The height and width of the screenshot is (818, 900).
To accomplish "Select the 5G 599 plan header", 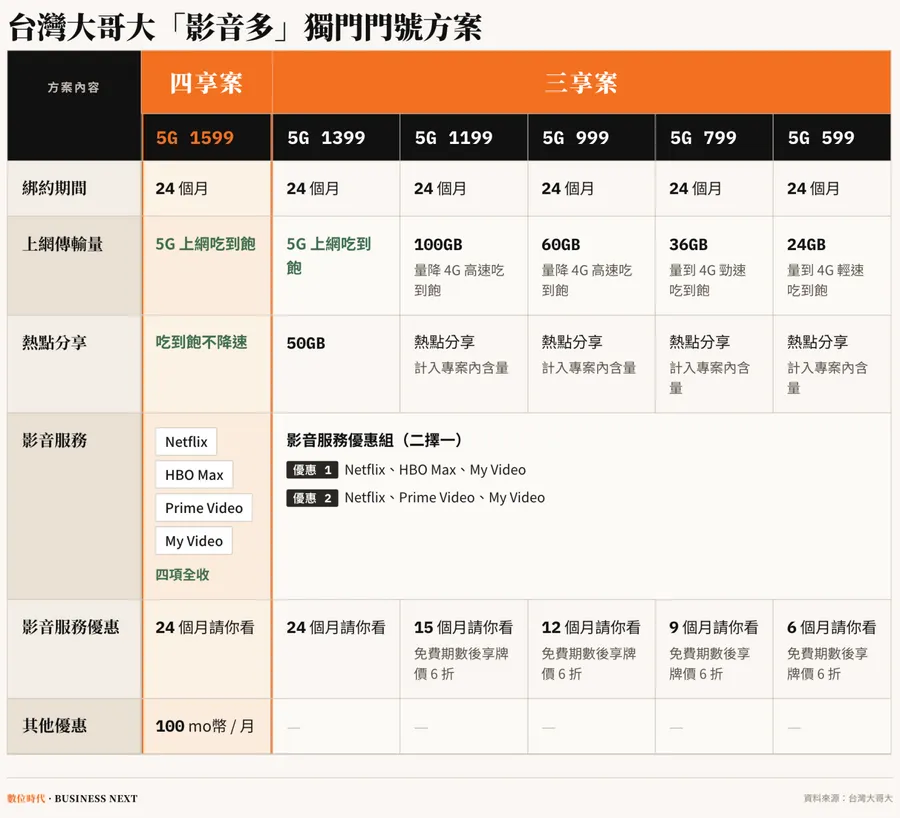I will pyautogui.click(x=832, y=138).
